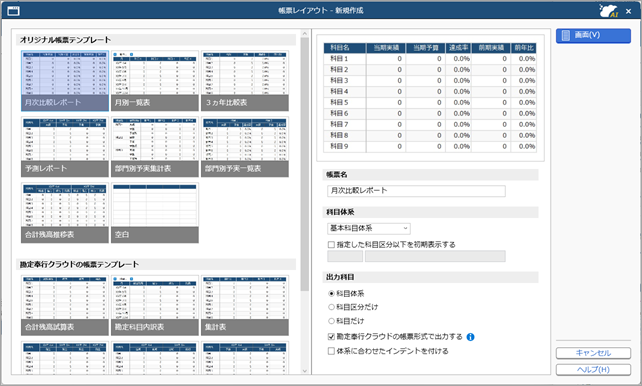Close the 帳票レイアウト dialog with the X
This screenshot has width=642, height=386.
[628, 11]
